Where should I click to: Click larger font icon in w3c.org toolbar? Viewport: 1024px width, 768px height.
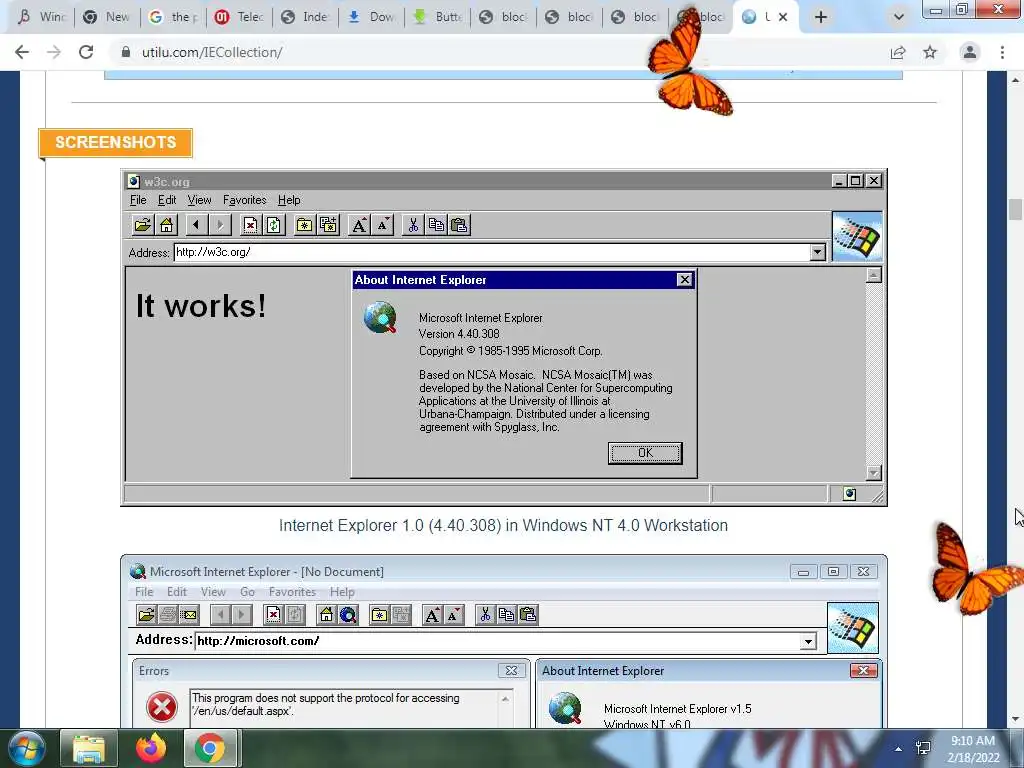[359, 225]
